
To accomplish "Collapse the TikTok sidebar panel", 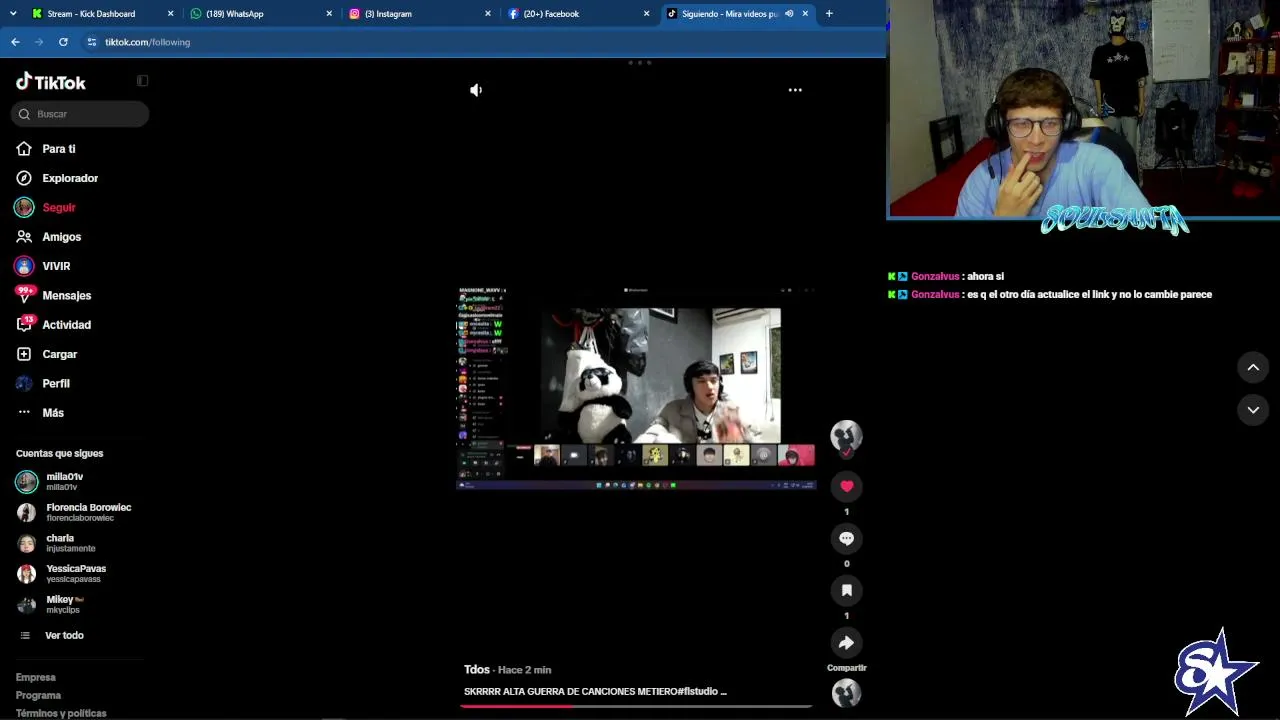I will (x=142, y=81).
